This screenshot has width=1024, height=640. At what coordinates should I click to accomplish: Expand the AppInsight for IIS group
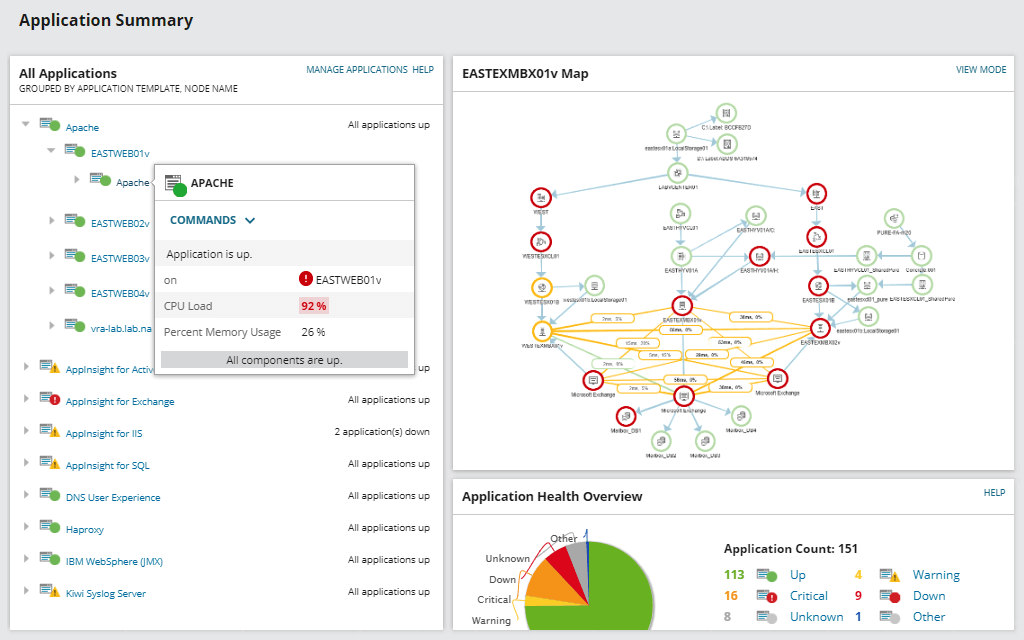25,432
